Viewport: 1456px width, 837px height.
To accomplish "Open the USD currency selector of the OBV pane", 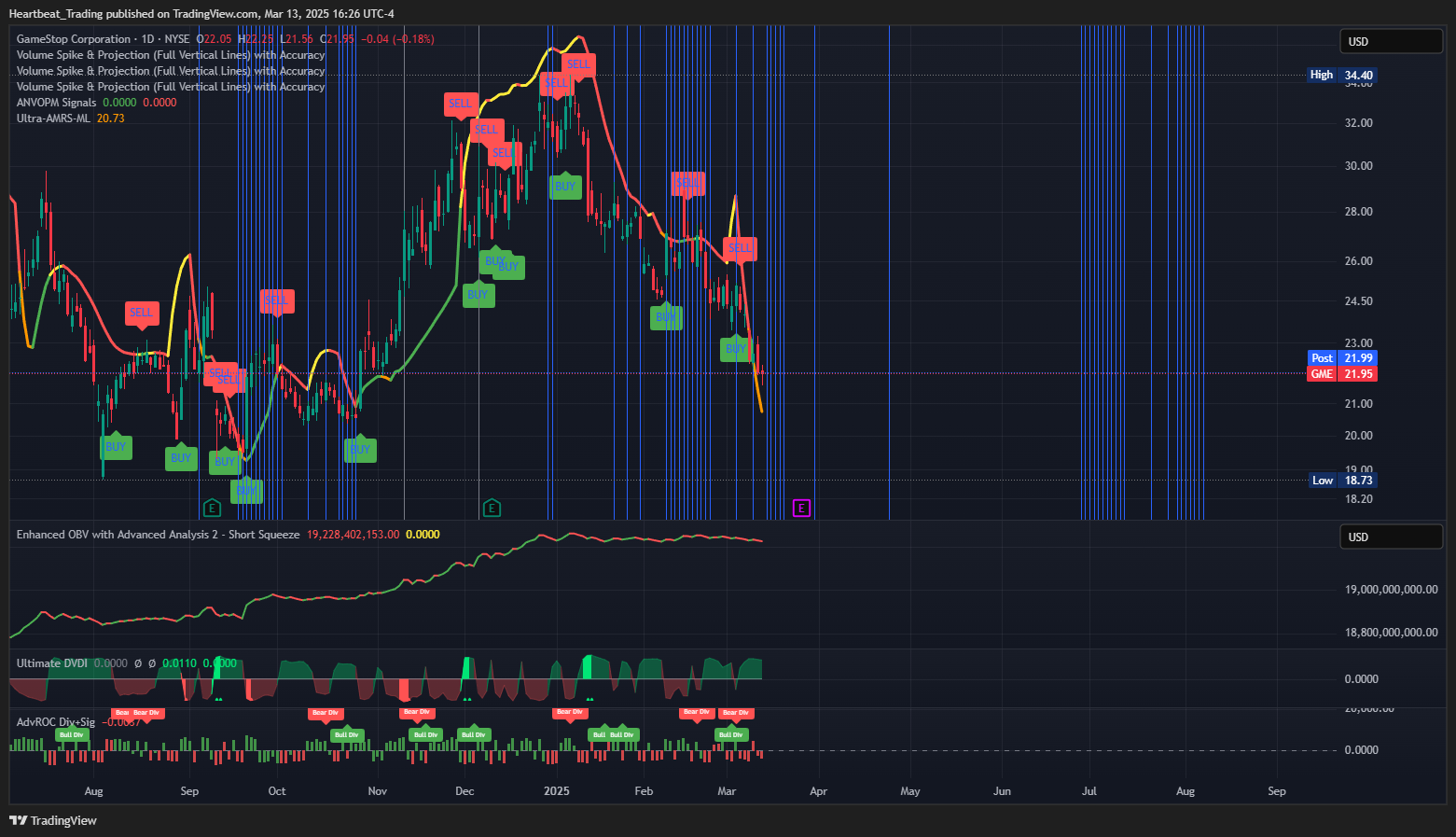I will click(1392, 537).
